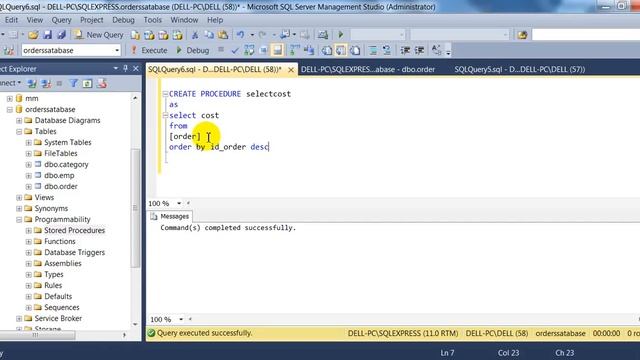Click the Debug button
Image resolution: width=640 pixels, height=360 pixels.
[193, 50]
